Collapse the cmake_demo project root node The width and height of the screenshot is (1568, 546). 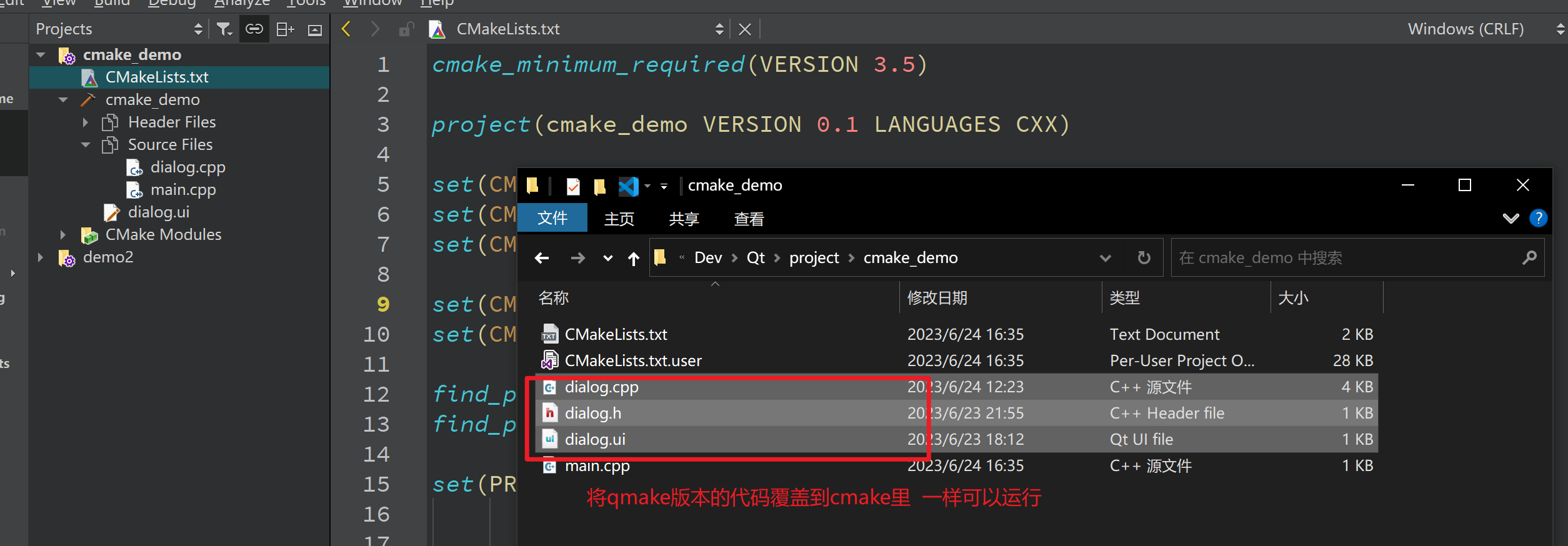click(x=41, y=55)
